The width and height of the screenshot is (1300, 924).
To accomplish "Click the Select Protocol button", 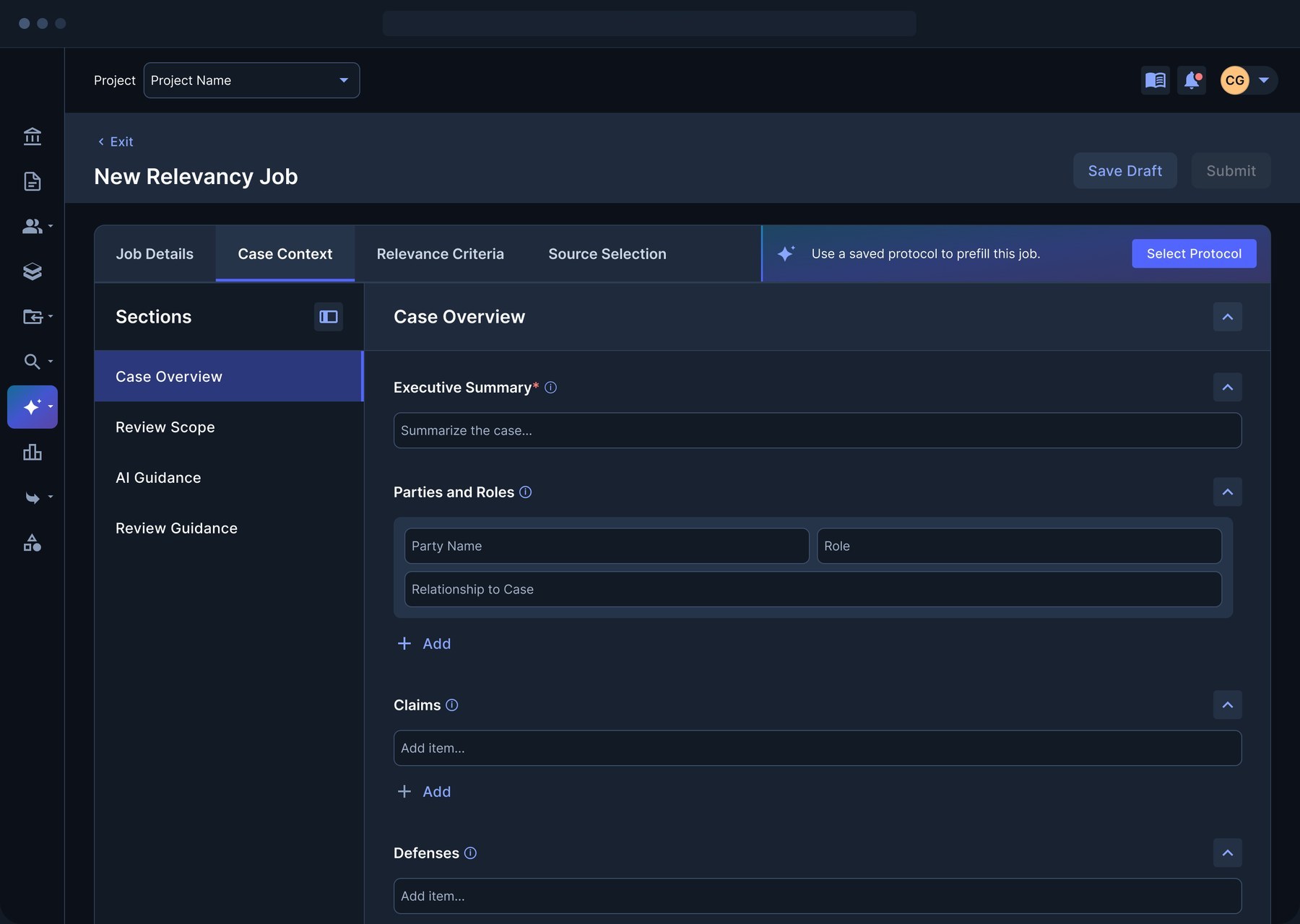I will click(1195, 254).
